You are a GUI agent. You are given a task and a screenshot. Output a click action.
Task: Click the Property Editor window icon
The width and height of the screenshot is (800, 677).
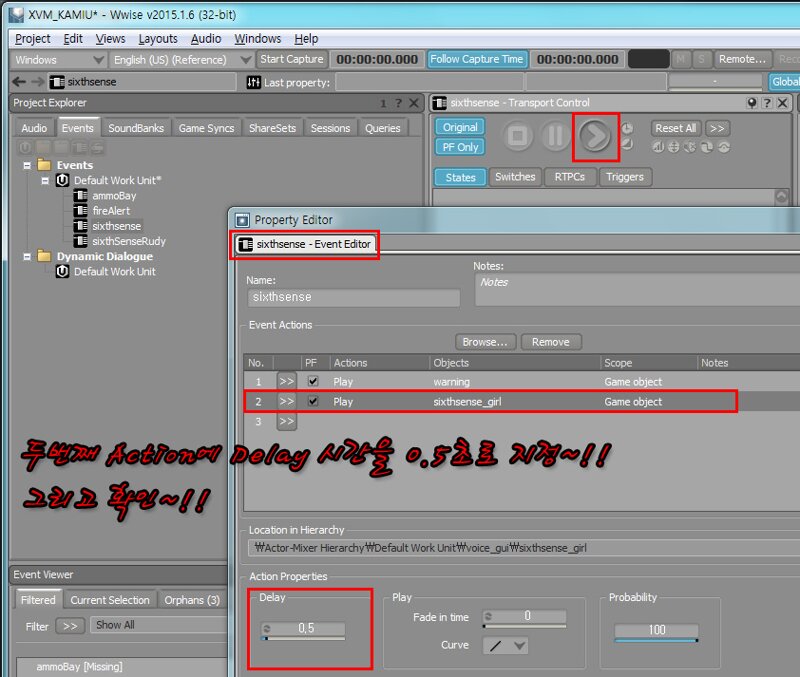point(242,220)
